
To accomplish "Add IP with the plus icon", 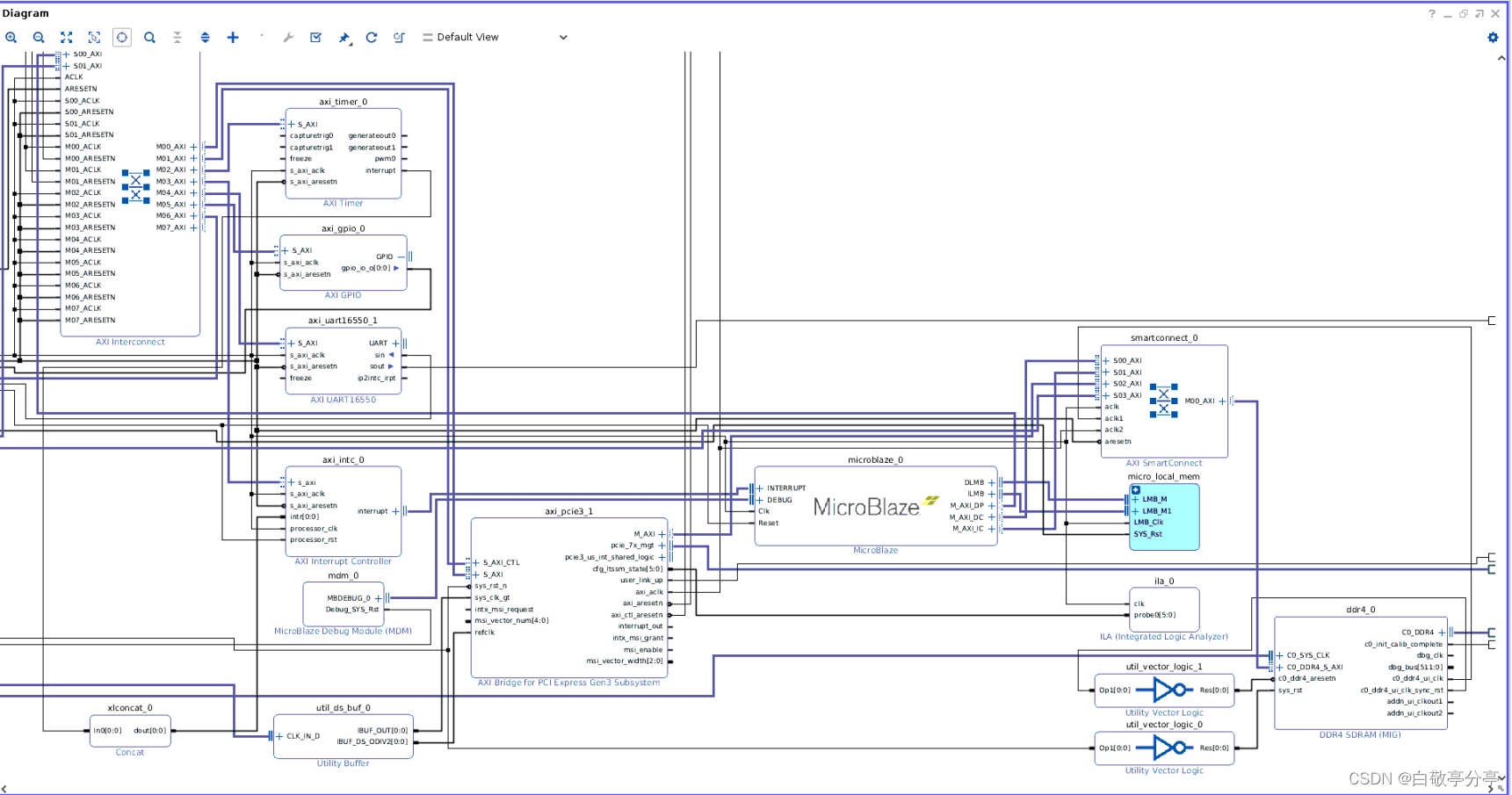I will [x=233, y=37].
